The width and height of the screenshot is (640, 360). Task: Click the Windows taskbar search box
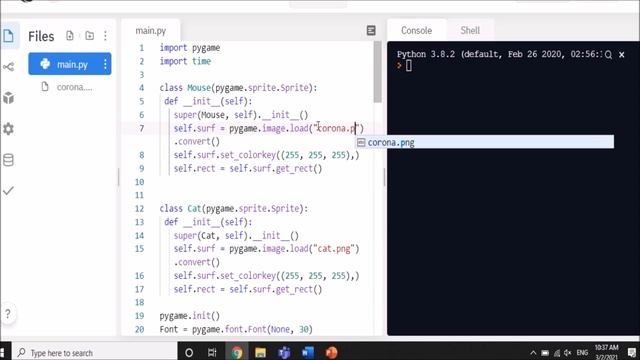point(95,353)
